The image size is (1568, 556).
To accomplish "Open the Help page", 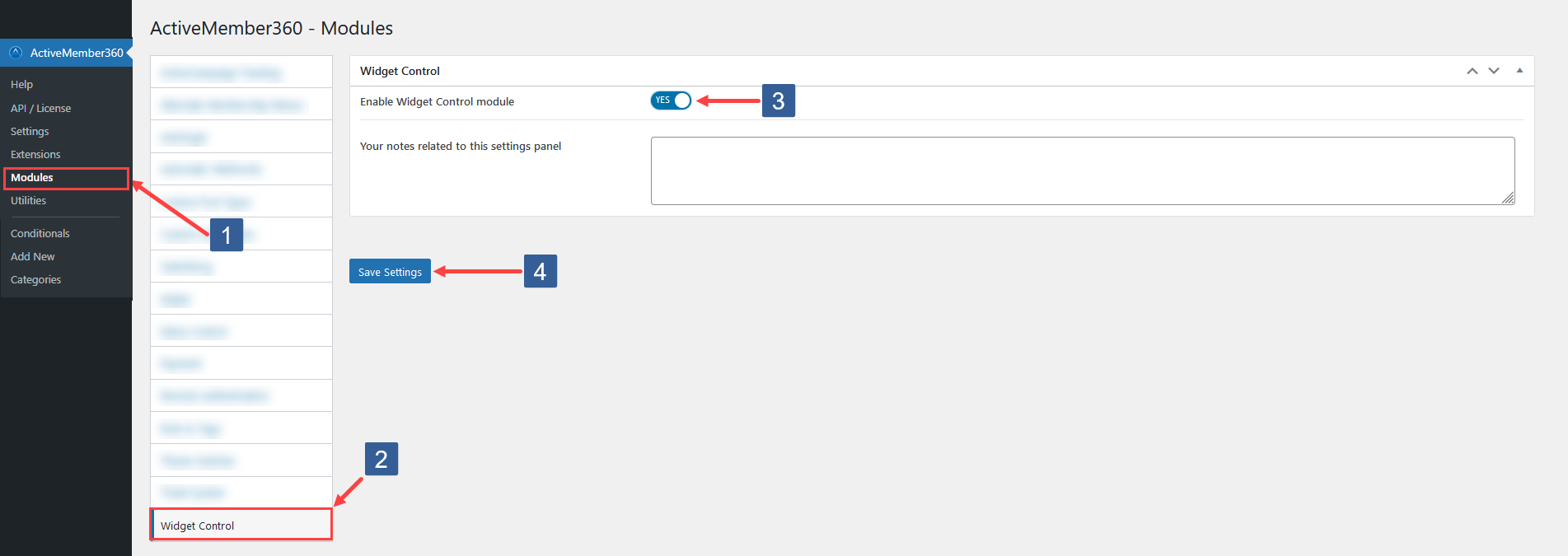I will (21, 84).
